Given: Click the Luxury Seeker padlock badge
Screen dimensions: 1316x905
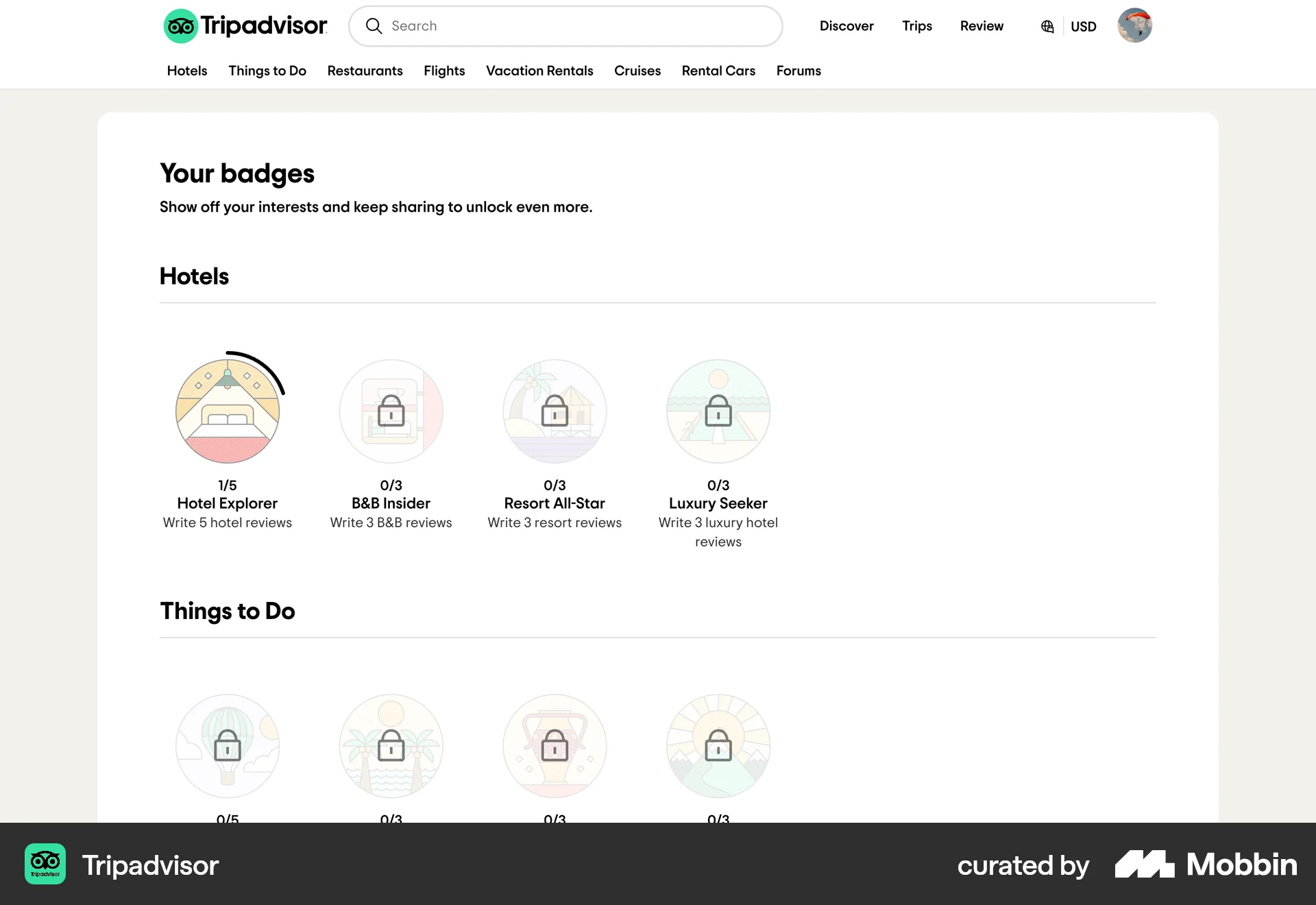Looking at the screenshot, I should click(x=718, y=411).
